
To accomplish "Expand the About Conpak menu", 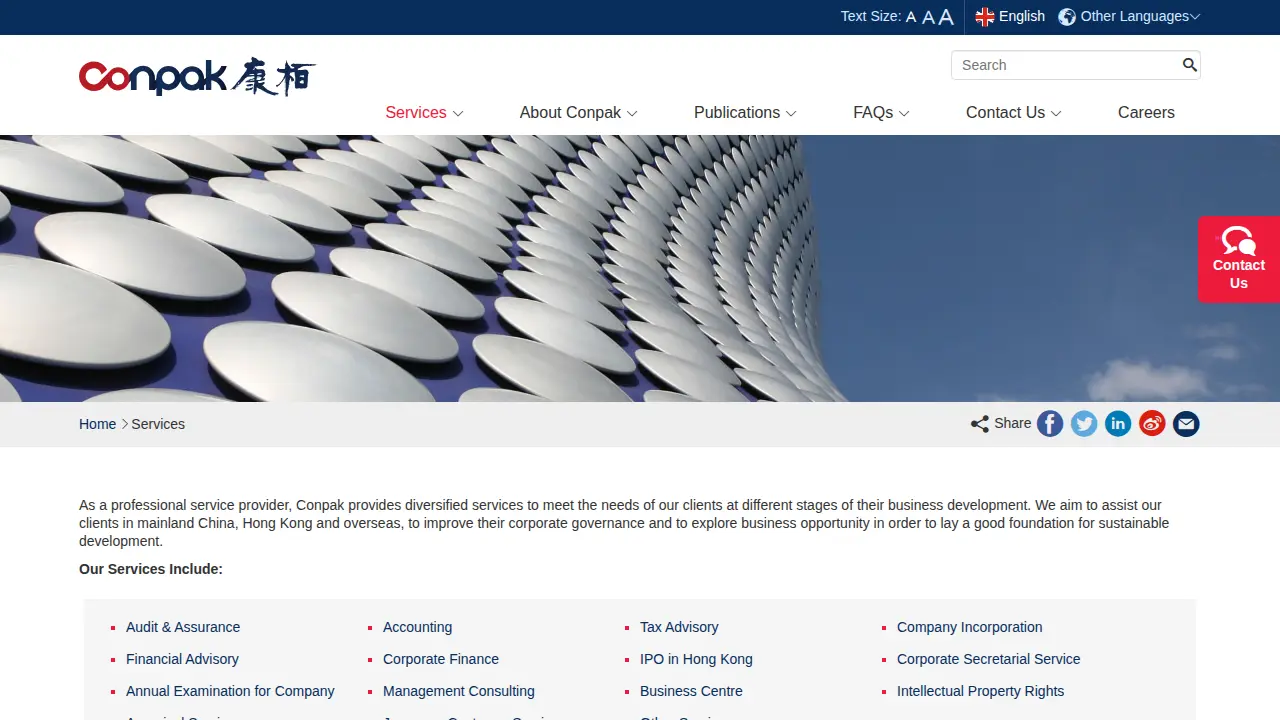I will [578, 113].
